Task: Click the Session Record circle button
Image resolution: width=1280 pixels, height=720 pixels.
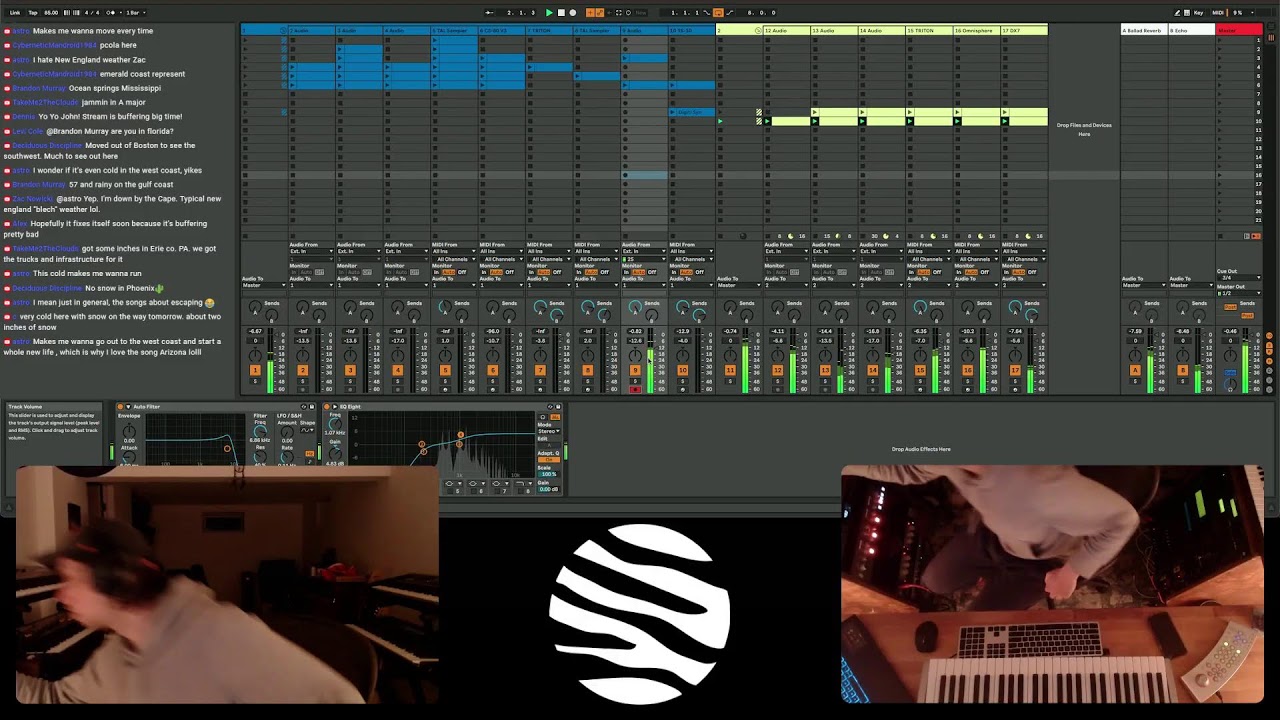Action: tap(628, 13)
